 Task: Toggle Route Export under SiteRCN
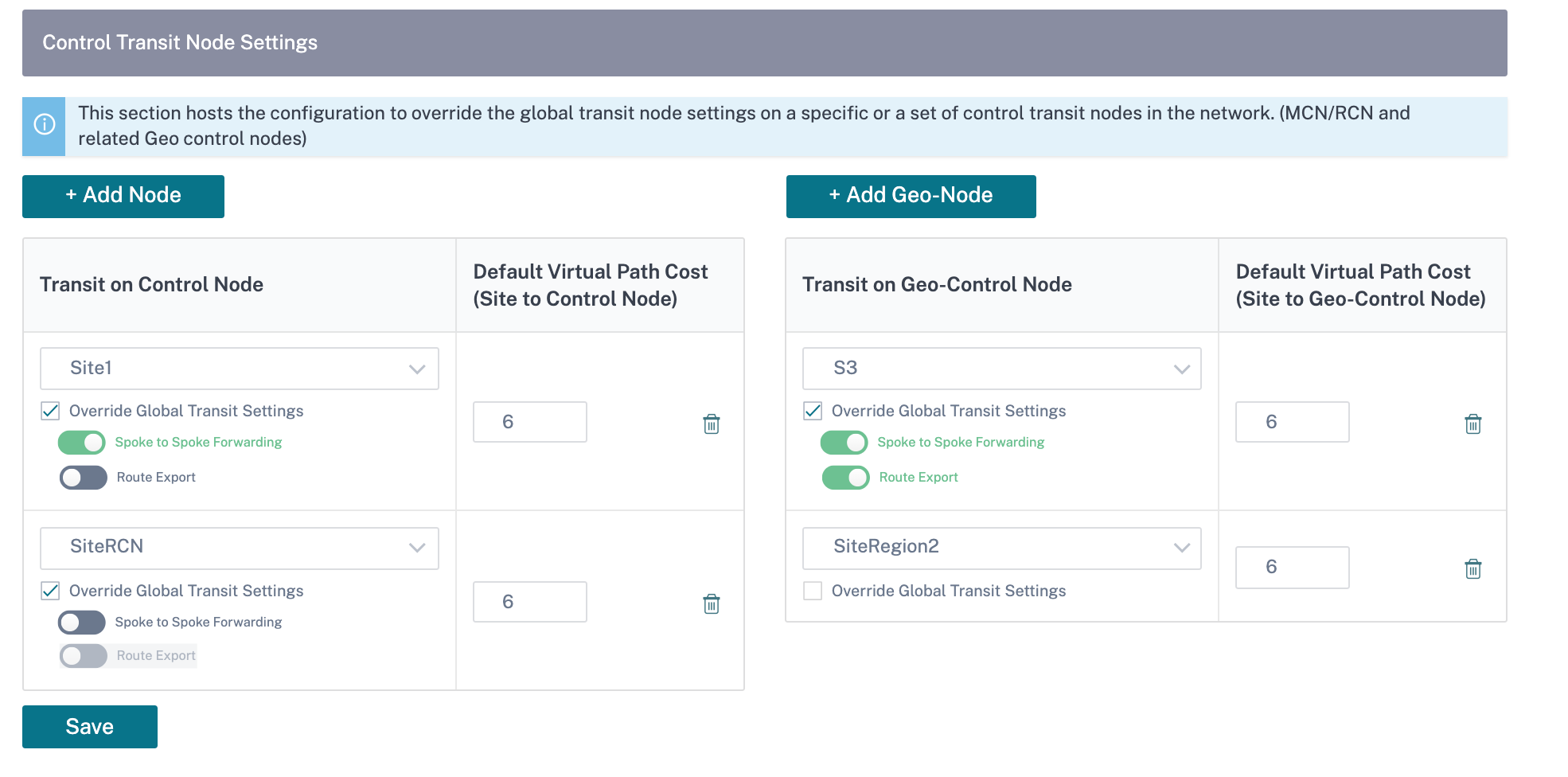point(83,655)
